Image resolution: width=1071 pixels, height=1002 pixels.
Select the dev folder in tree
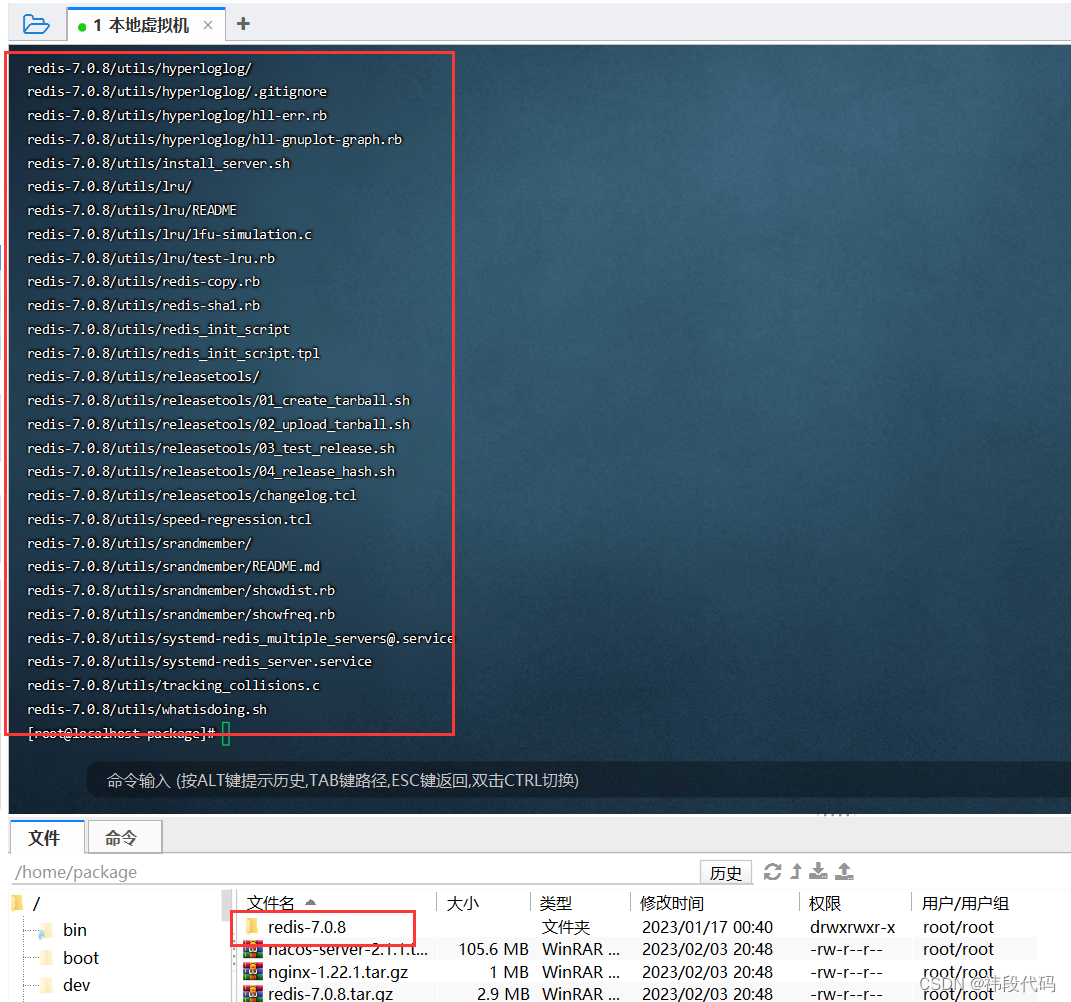(76, 985)
